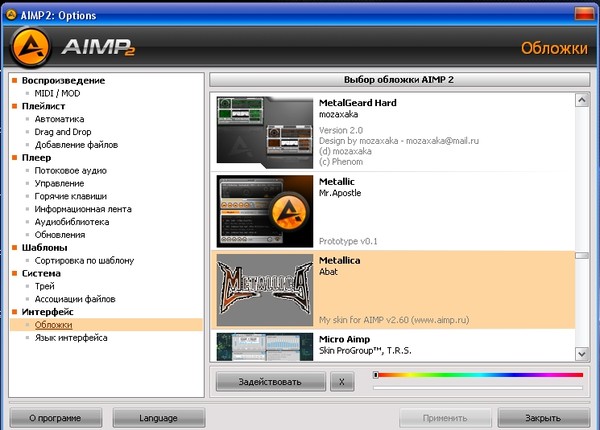Click the hue slider handle

[376, 375]
